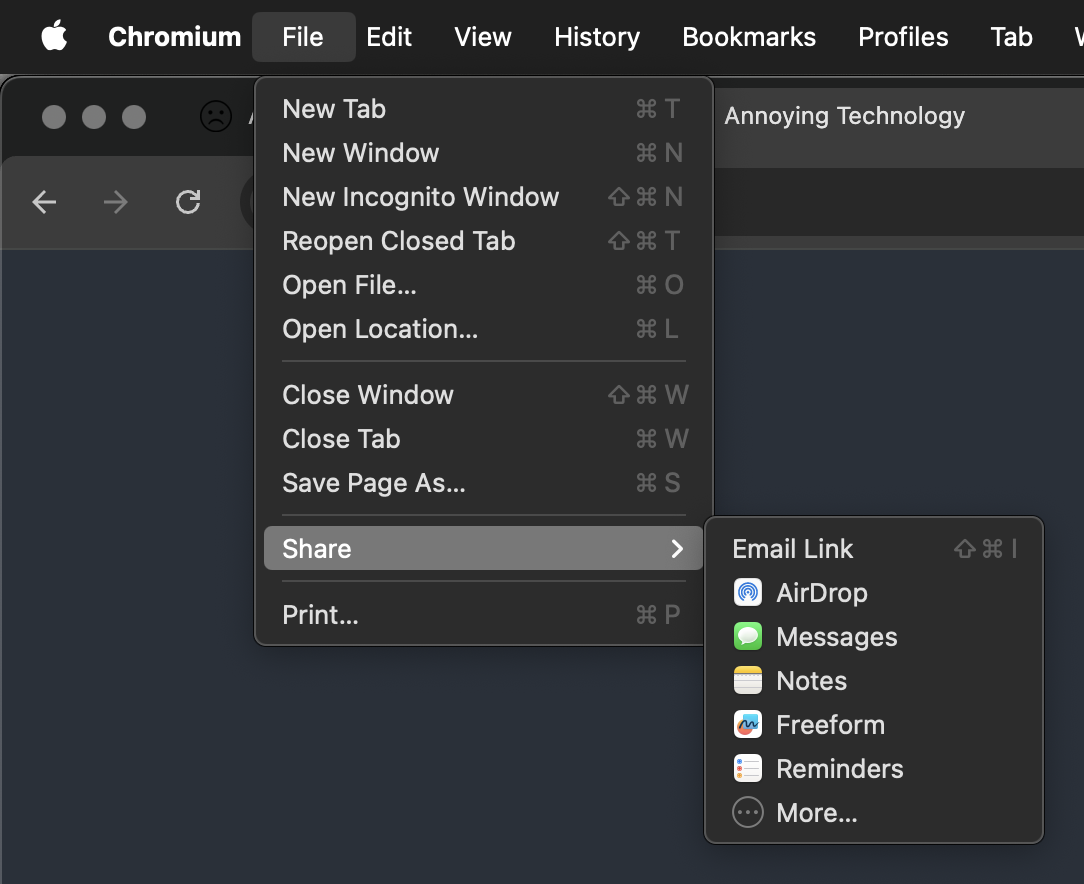The height and width of the screenshot is (884, 1084).
Task: Click the browser back arrow
Action: pos(44,202)
